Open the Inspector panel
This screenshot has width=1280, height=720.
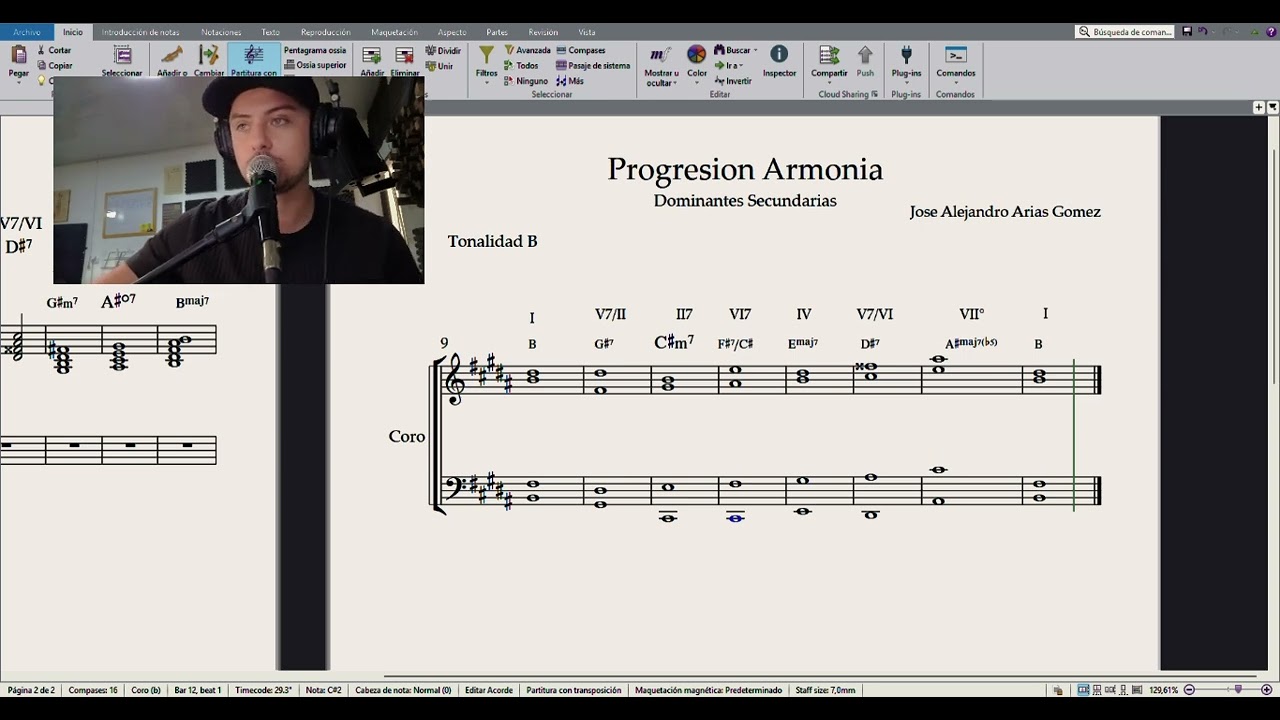tap(779, 62)
